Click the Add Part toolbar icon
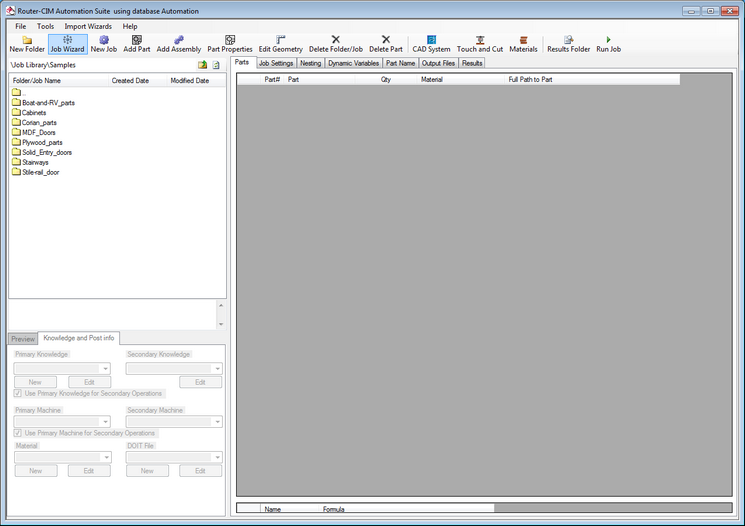The image size is (745, 526). [137, 44]
